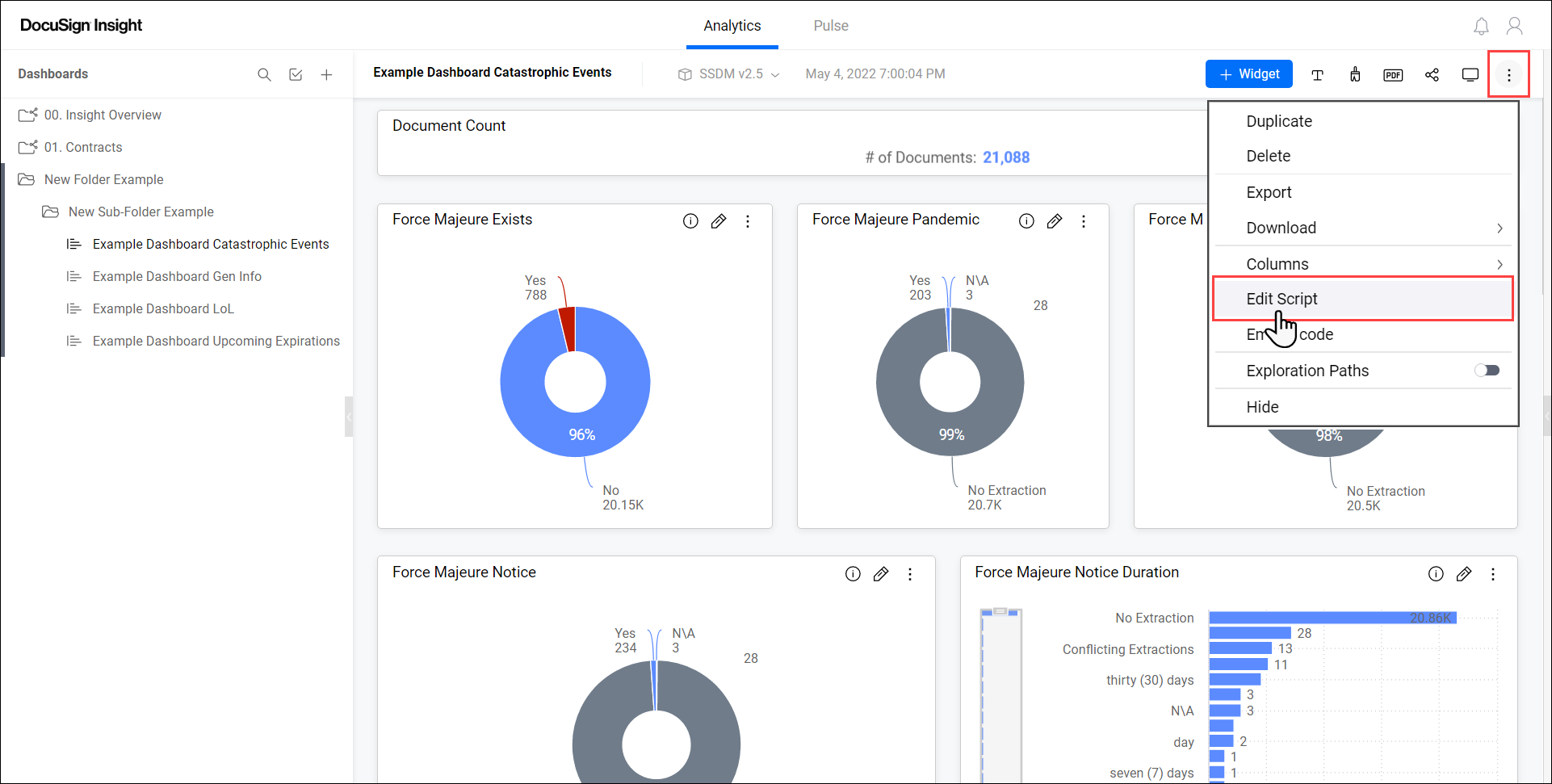Screen dimensions: 1552x784
Task: Click the blue Widget button
Action: (1248, 73)
